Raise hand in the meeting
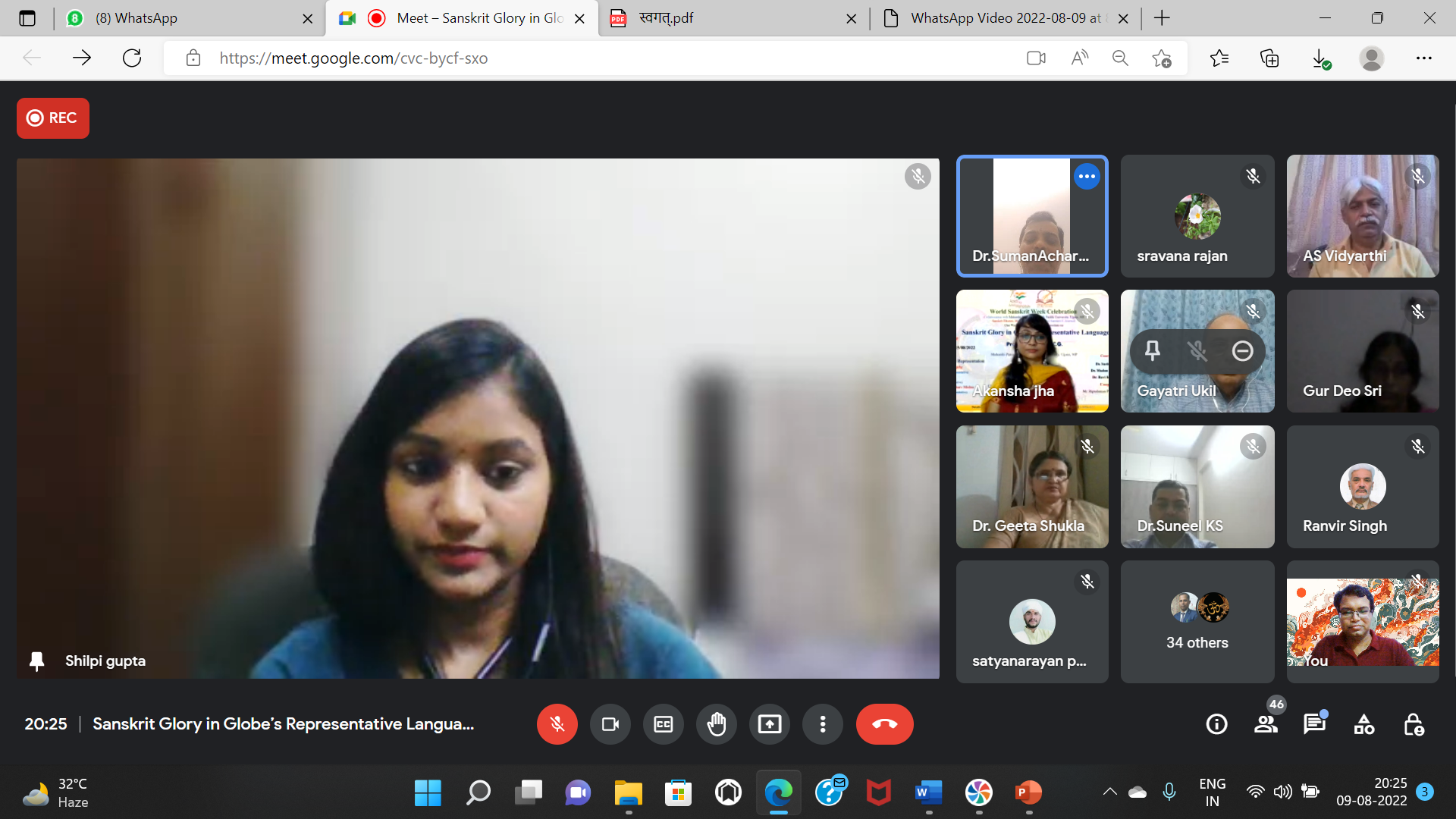1456x819 pixels. 716,724
